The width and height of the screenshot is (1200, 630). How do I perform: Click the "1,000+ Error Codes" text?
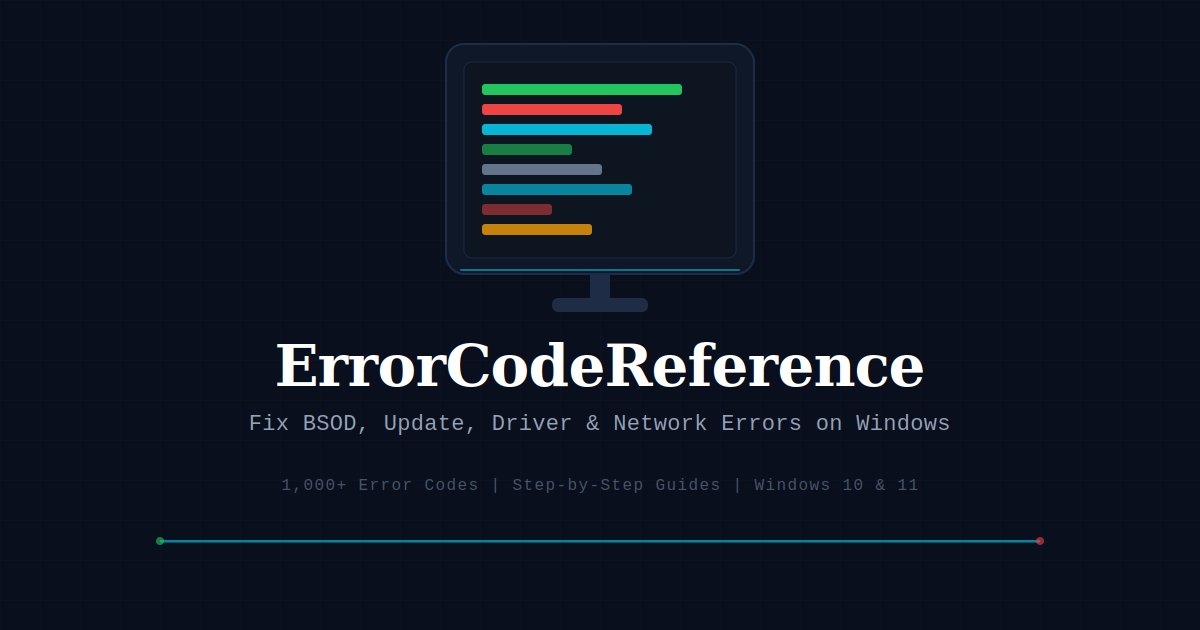pyautogui.click(x=380, y=485)
